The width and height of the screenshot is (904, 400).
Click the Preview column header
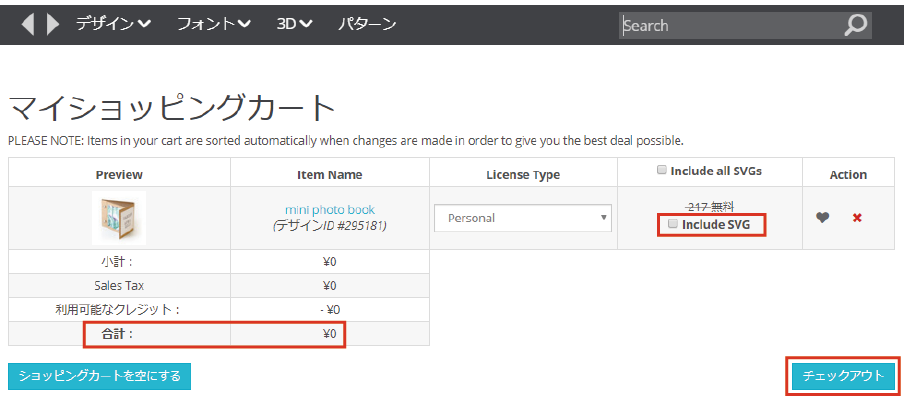119,174
